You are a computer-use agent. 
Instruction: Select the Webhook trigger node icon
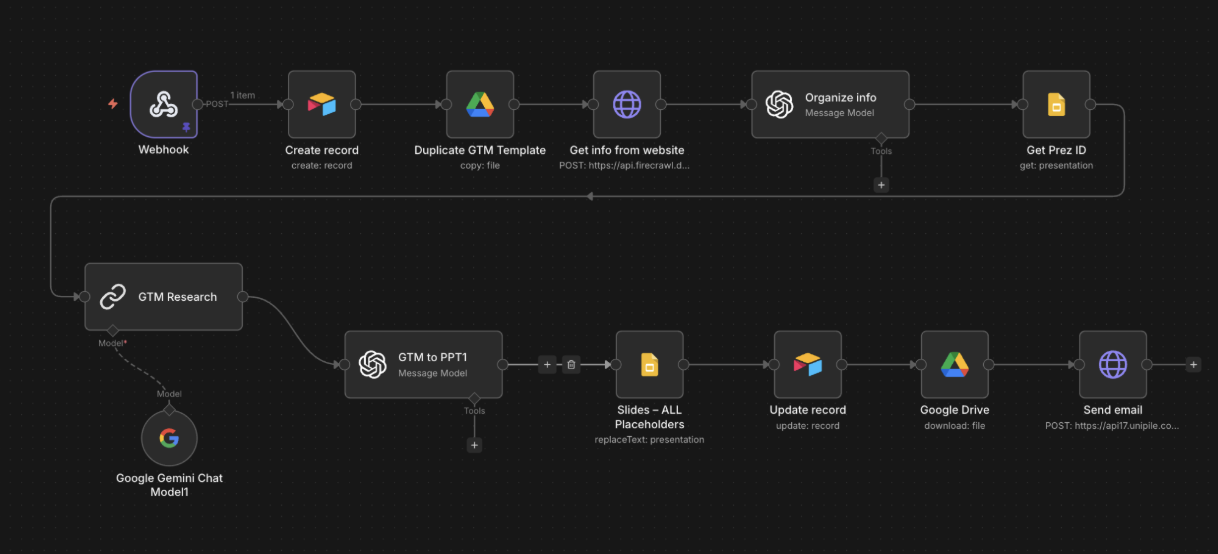pos(163,104)
